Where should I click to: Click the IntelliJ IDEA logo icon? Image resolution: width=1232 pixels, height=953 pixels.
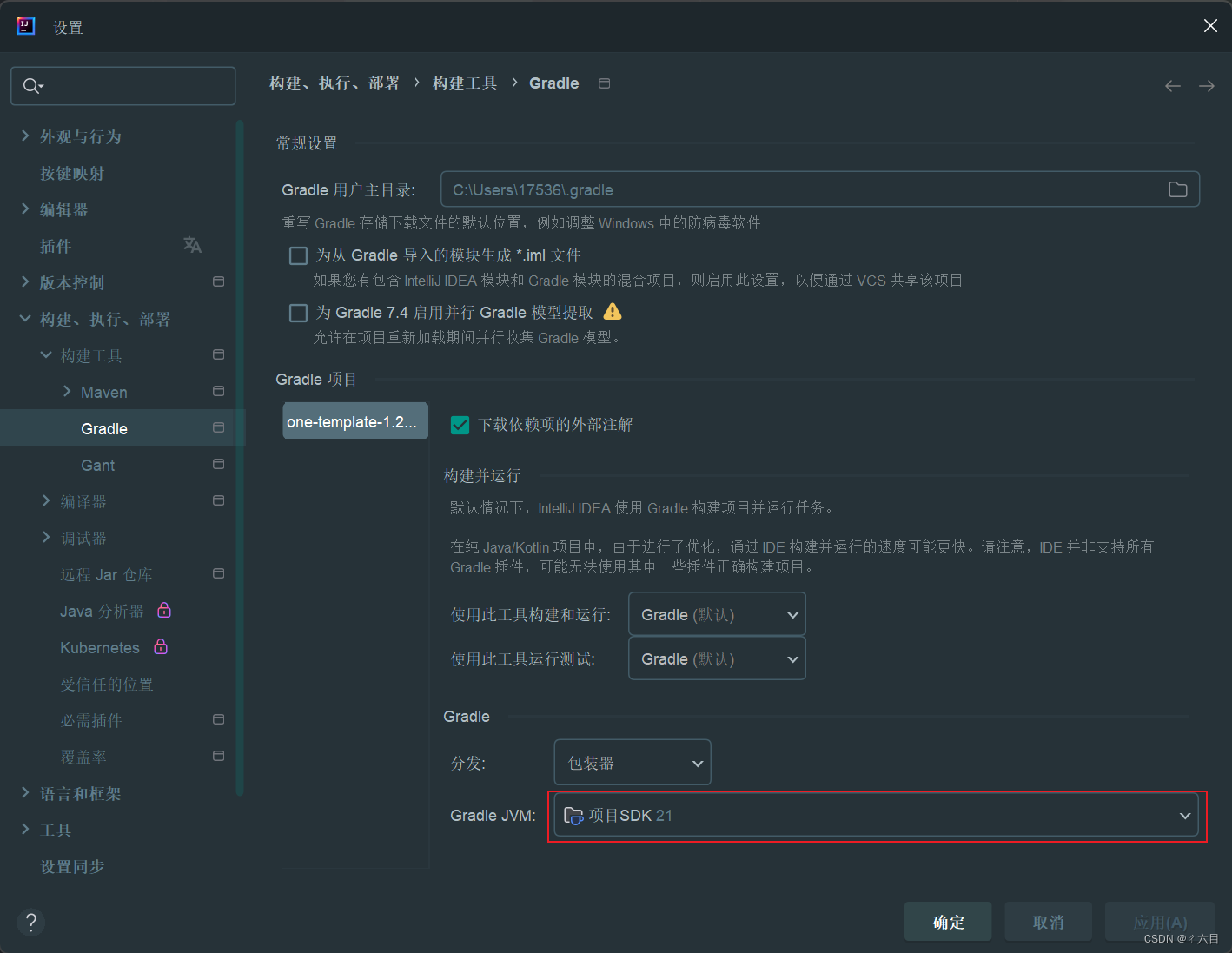pyautogui.click(x=26, y=26)
